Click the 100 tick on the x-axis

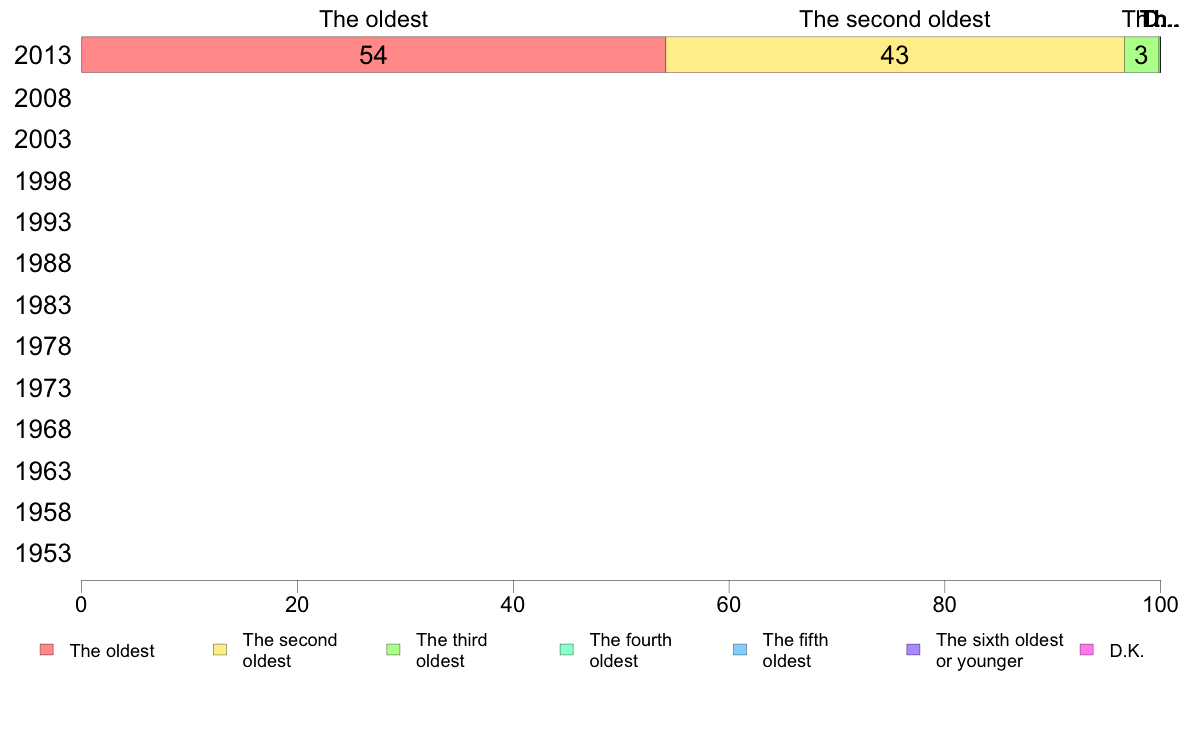1160,604
